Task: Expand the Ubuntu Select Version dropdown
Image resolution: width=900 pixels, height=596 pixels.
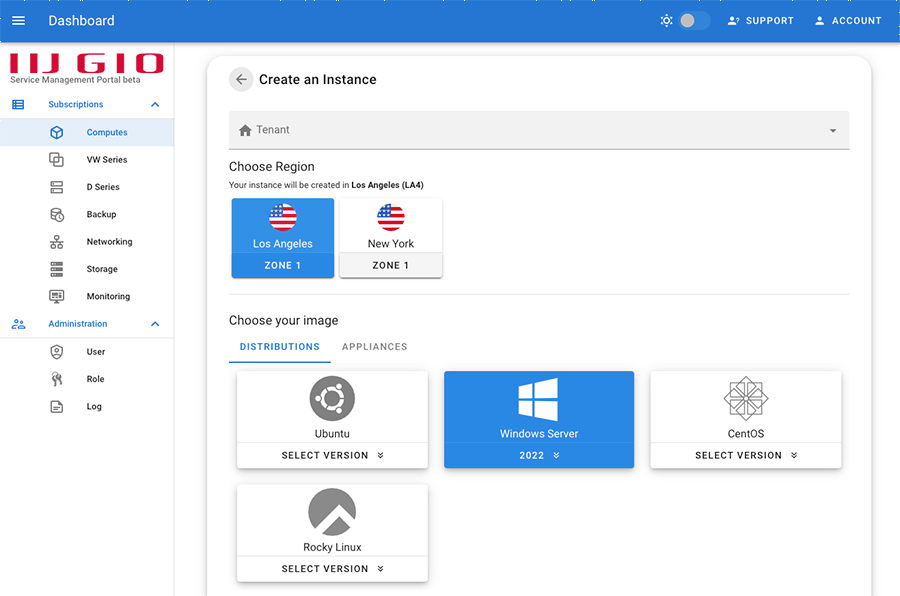Action: pos(332,456)
